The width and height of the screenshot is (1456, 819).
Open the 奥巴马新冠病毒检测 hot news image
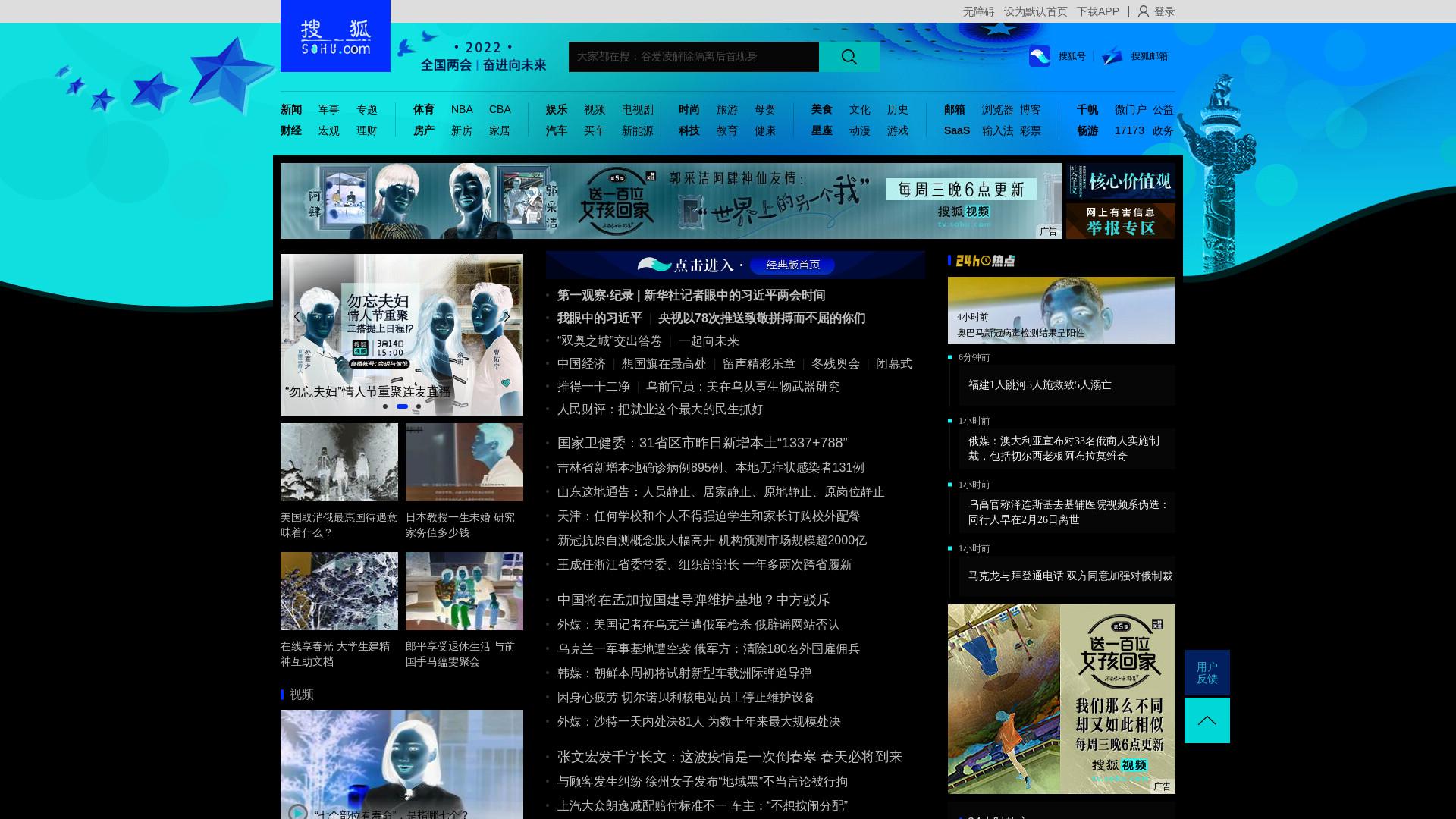[x=1062, y=310]
